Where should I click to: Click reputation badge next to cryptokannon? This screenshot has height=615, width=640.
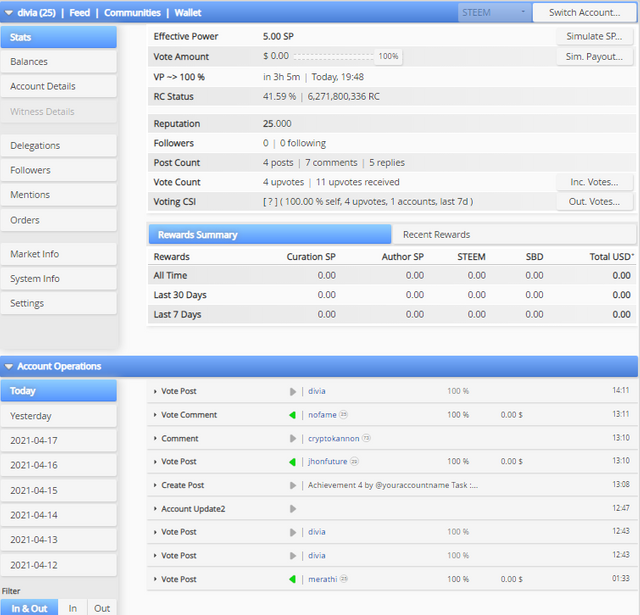pyautogui.click(x=367, y=438)
